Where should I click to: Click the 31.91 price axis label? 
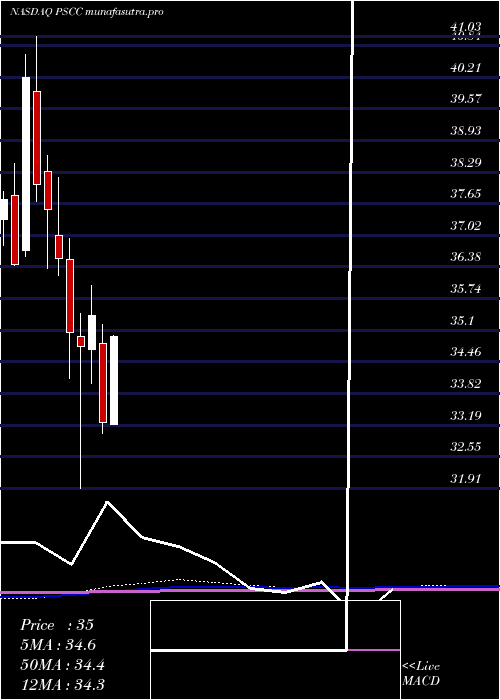(x=466, y=478)
